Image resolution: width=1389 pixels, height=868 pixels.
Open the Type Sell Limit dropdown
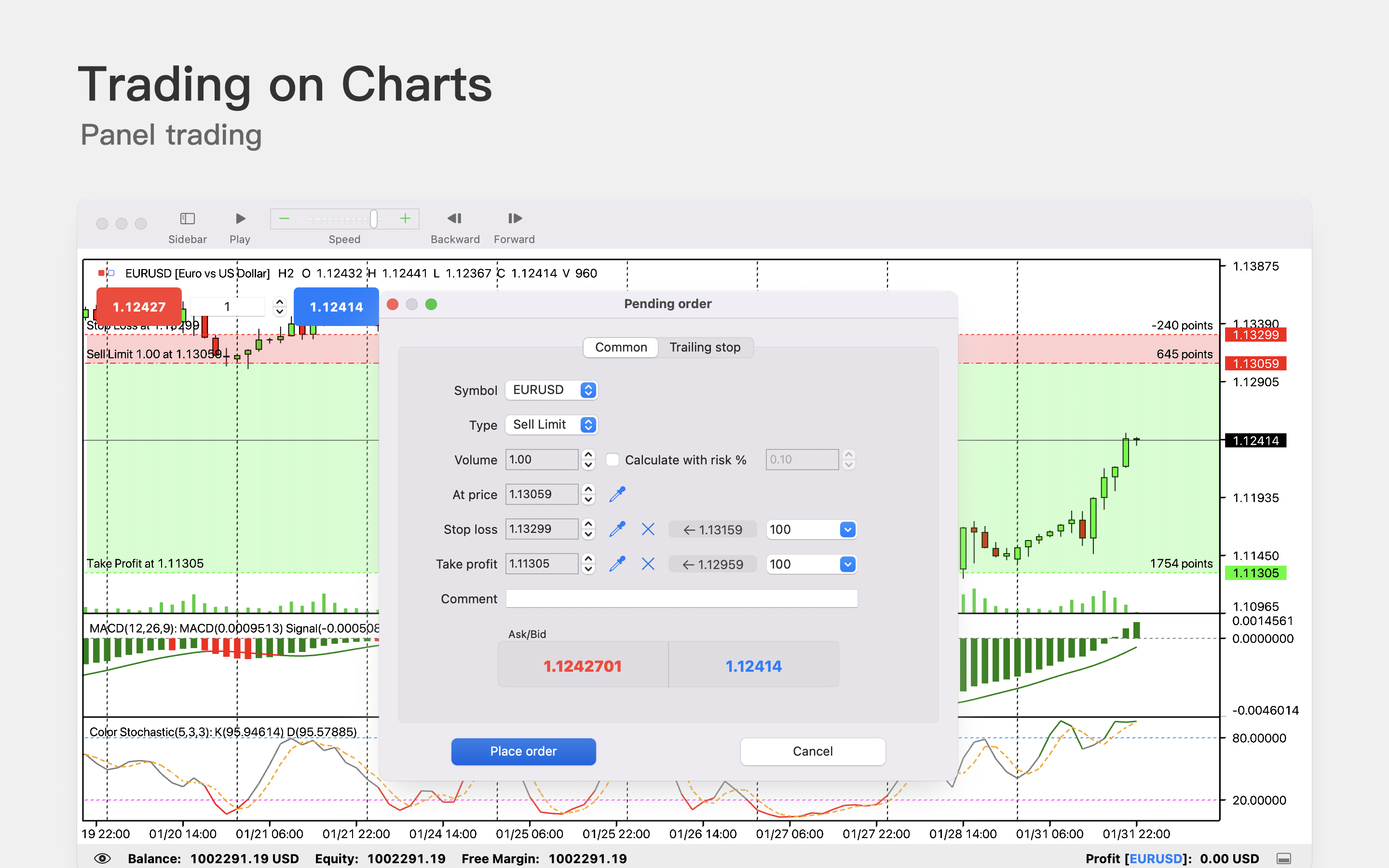click(552, 425)
